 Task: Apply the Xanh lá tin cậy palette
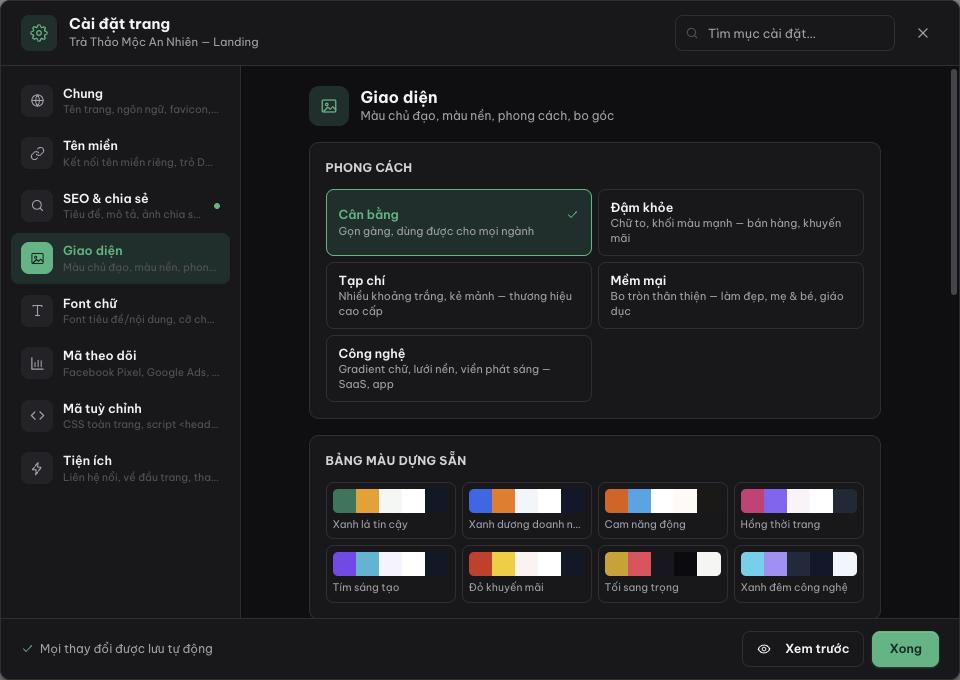click(x=391, y=510)
